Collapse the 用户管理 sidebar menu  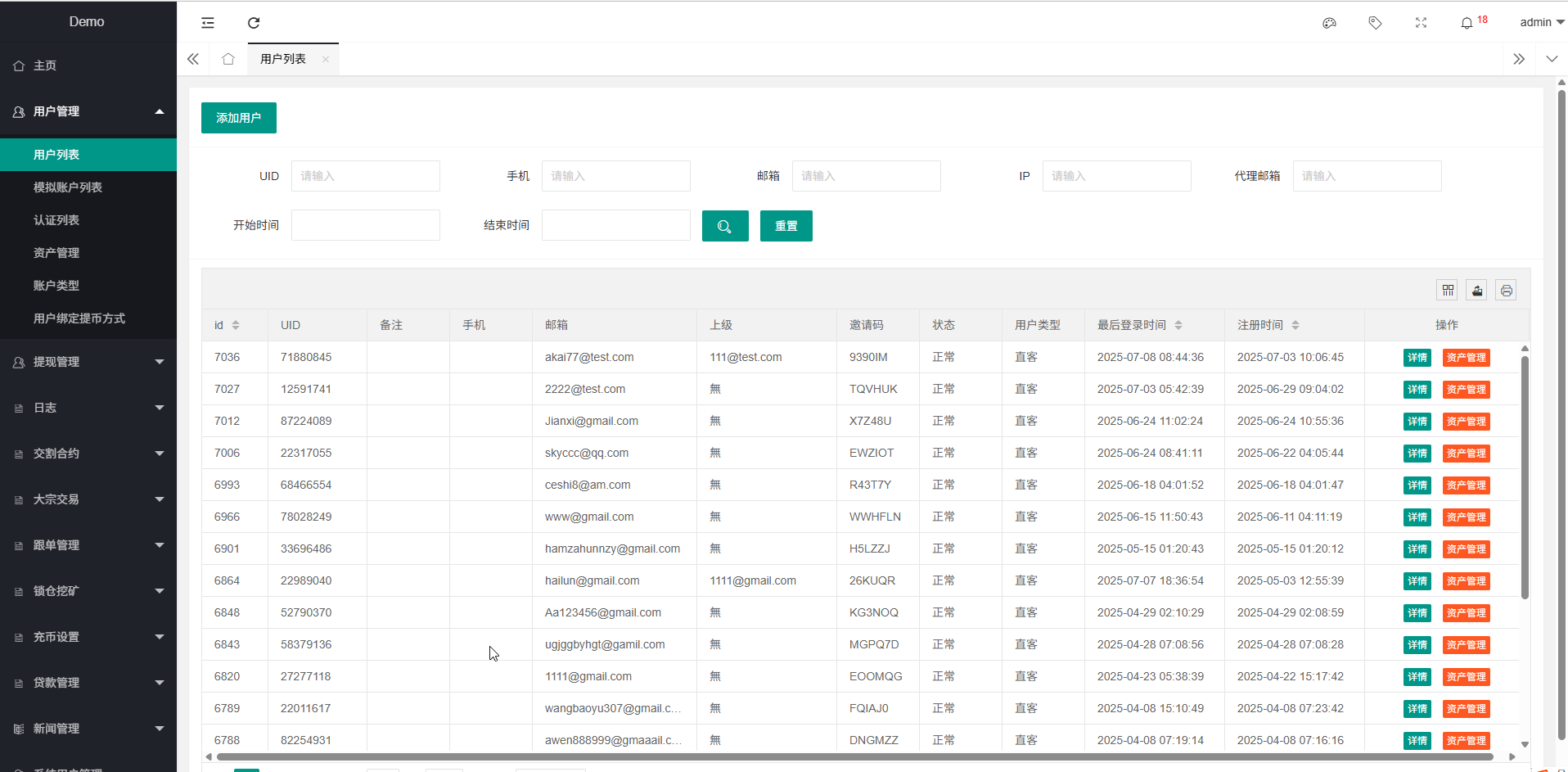point(88,111)
